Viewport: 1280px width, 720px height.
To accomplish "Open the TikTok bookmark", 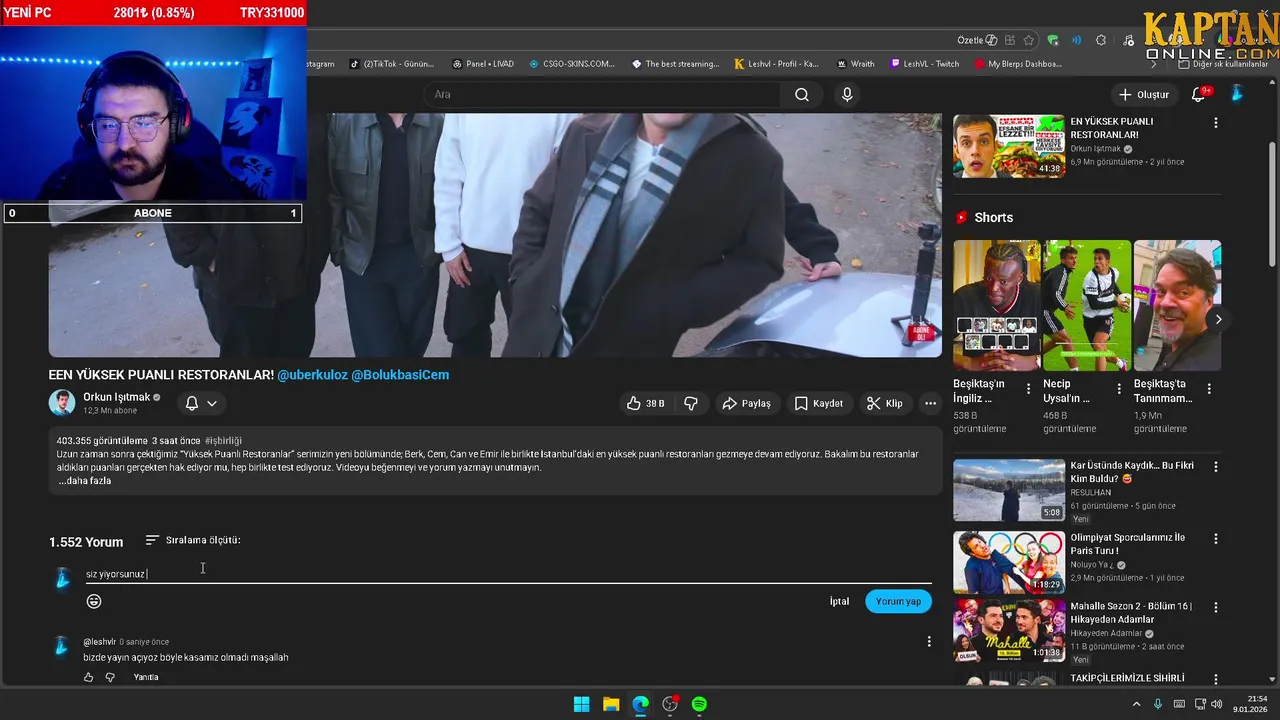I will pos(392,64).
